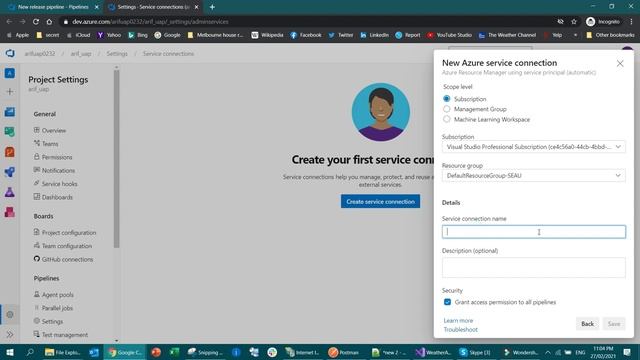Select Subscription scope level
Screen dimensions: 640x360
[x=447, y=99]
